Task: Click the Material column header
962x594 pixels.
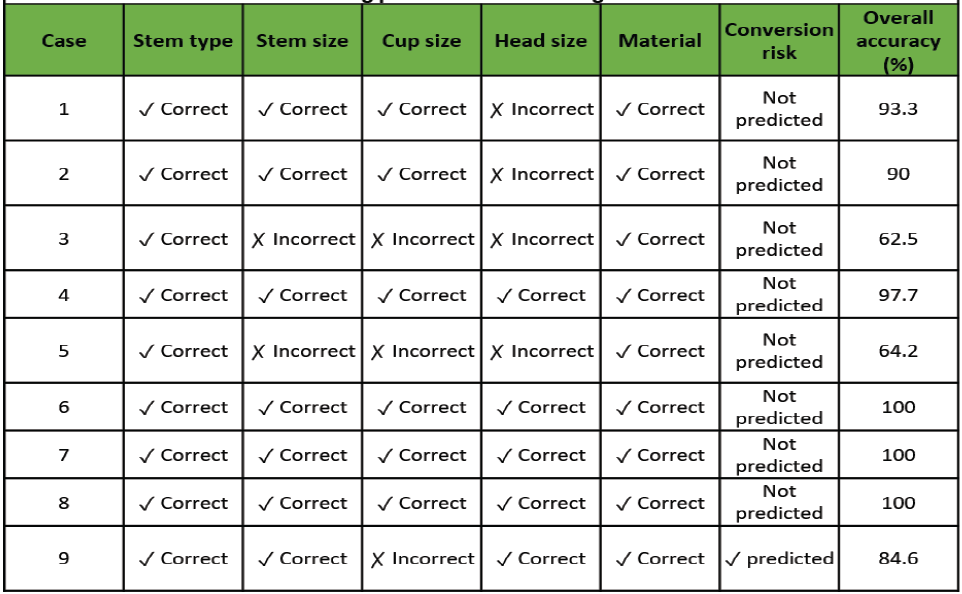Action: (660, 41)
